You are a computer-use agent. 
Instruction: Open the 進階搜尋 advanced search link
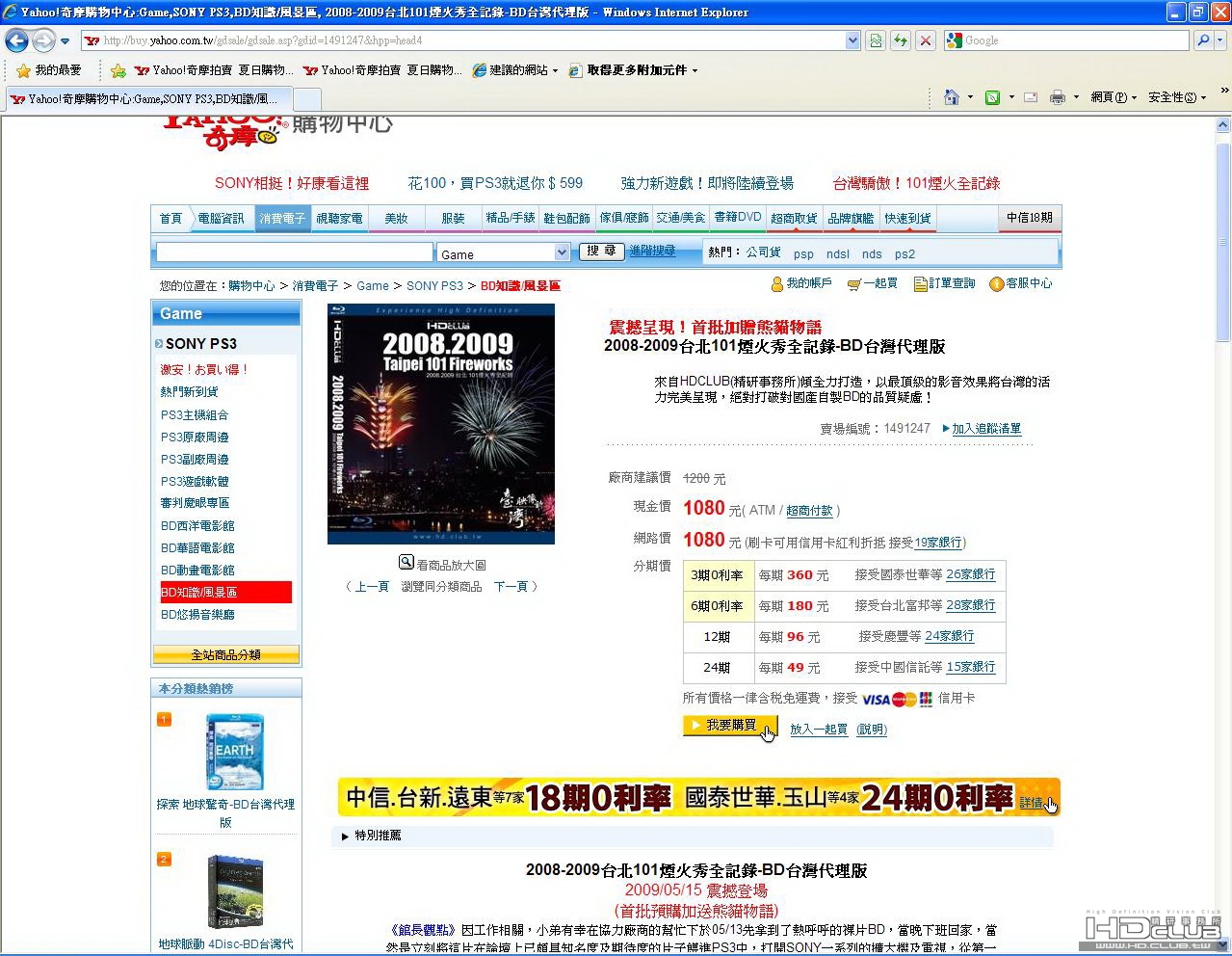(652, 251)
